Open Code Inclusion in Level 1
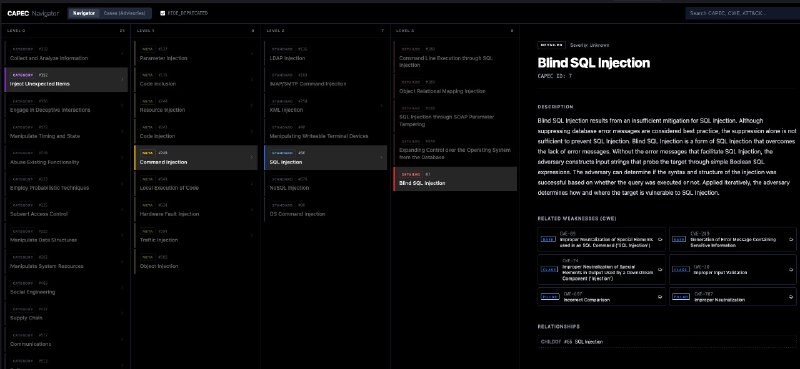The width and height of the screenshot is (800, 369). pos(195,80)
